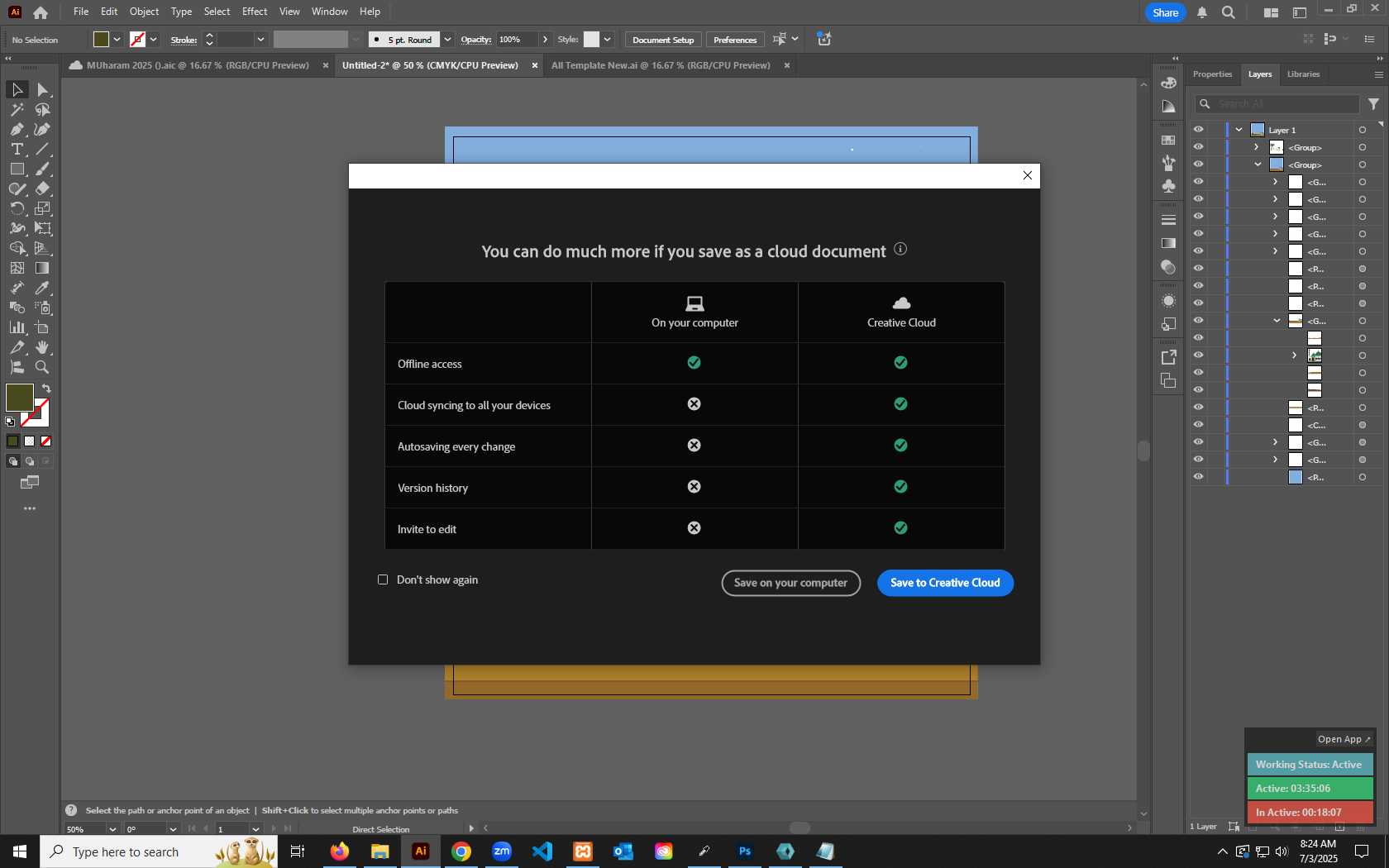Switch to Draw Behind mode
The image size is (1389, 868).
click(x=30, y=461)
